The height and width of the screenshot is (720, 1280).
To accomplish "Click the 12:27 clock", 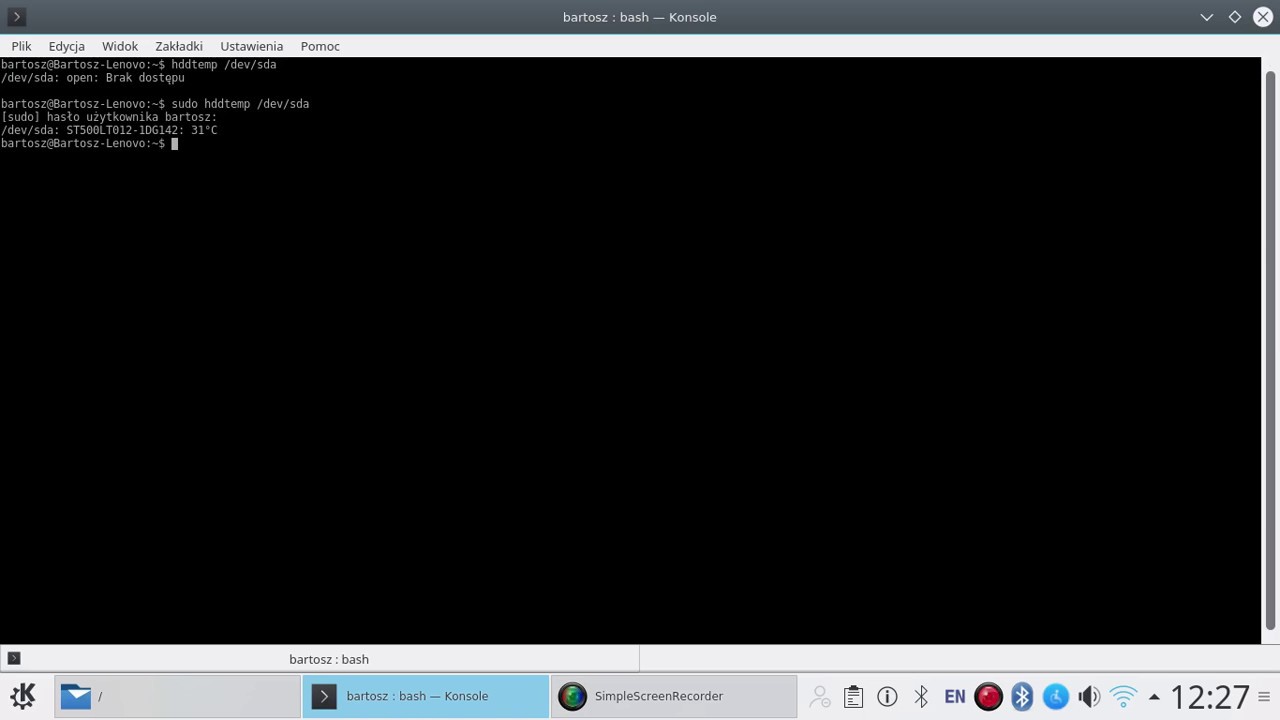I will click(1210, 696).
